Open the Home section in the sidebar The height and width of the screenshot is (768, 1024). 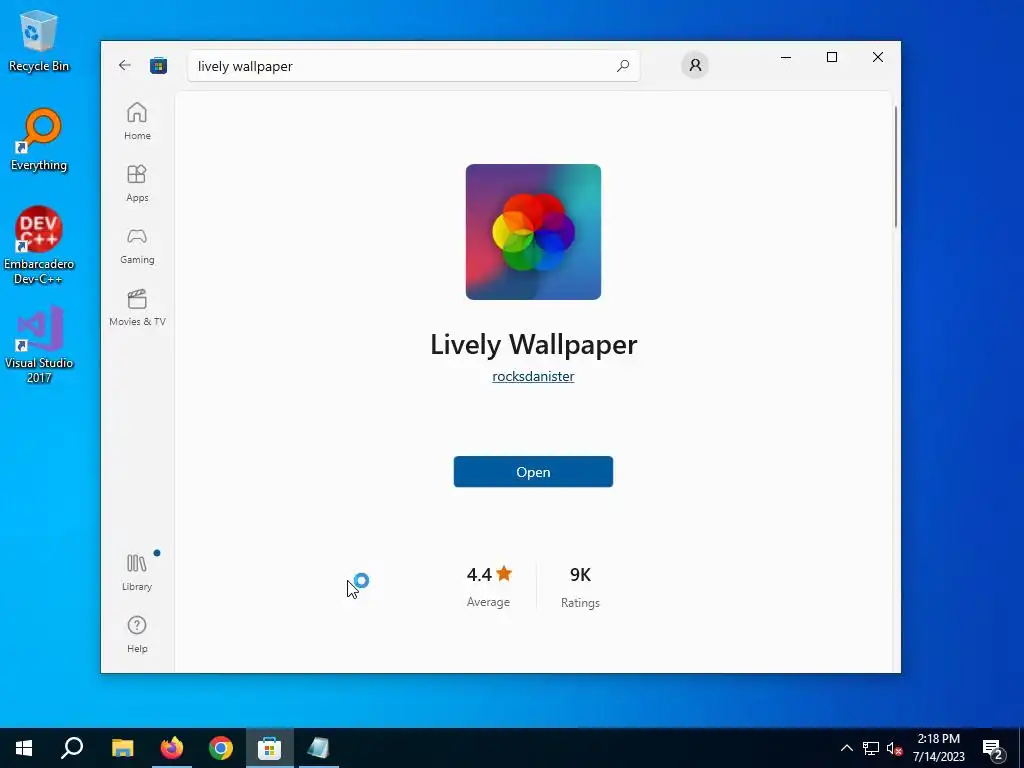click(x=137, y=121)
